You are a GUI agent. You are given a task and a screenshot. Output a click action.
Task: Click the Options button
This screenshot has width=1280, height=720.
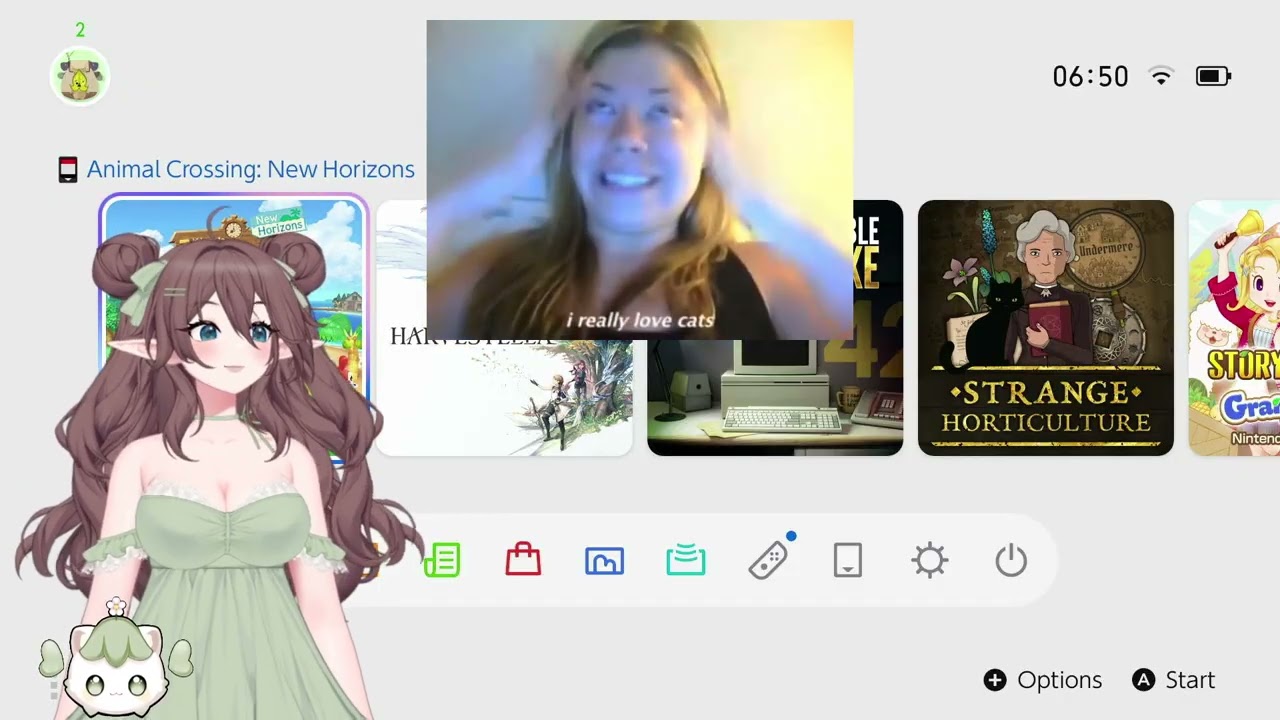click(1043, 680)
